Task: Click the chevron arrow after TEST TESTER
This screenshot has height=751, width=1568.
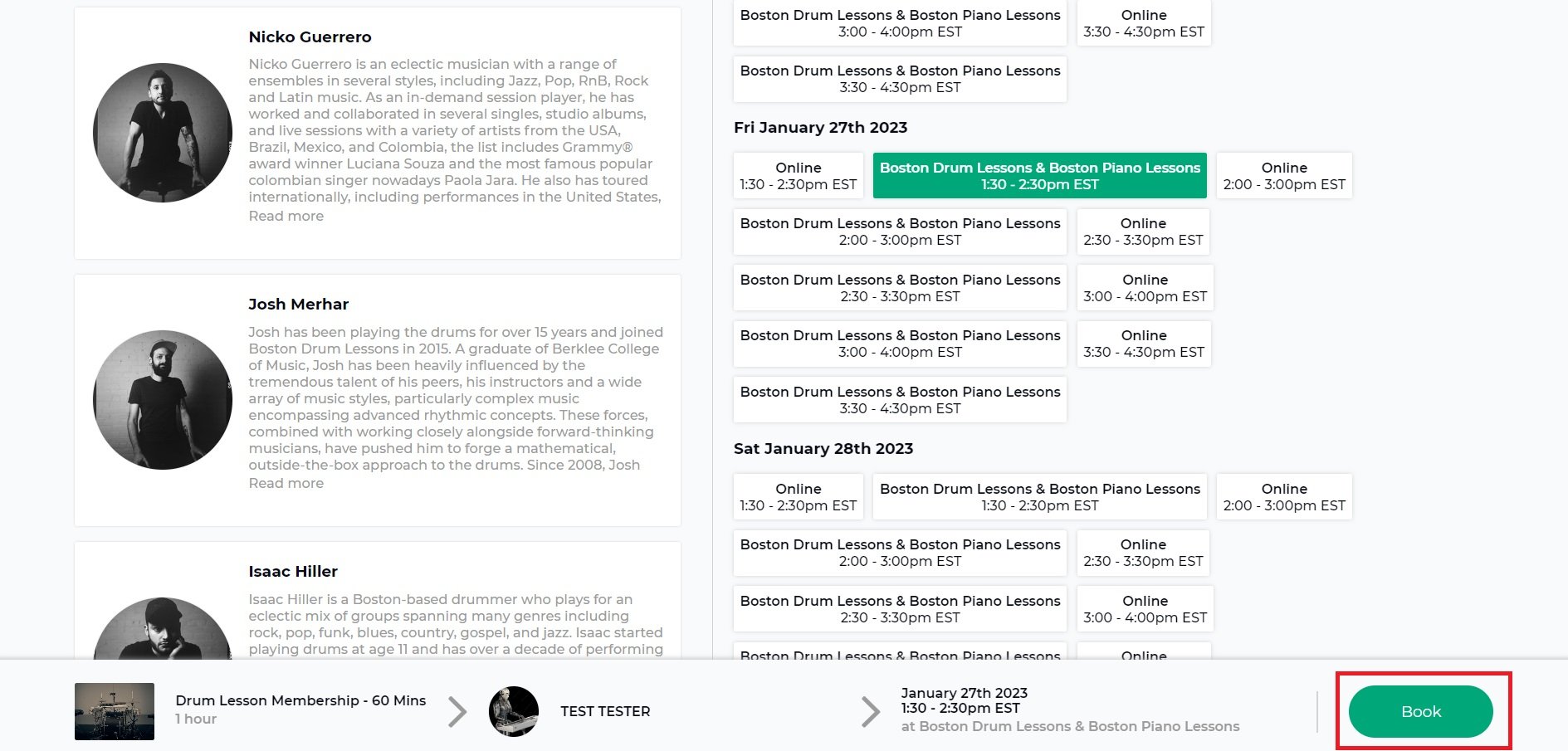Action: (x=871, y=711)
